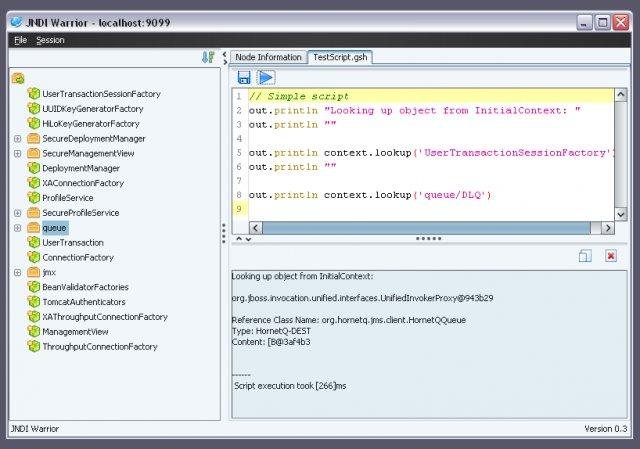Click the horizontal divider dots below the editor
Image resolution: width=640 pixels, height=449 pixels.
[429, 238]
